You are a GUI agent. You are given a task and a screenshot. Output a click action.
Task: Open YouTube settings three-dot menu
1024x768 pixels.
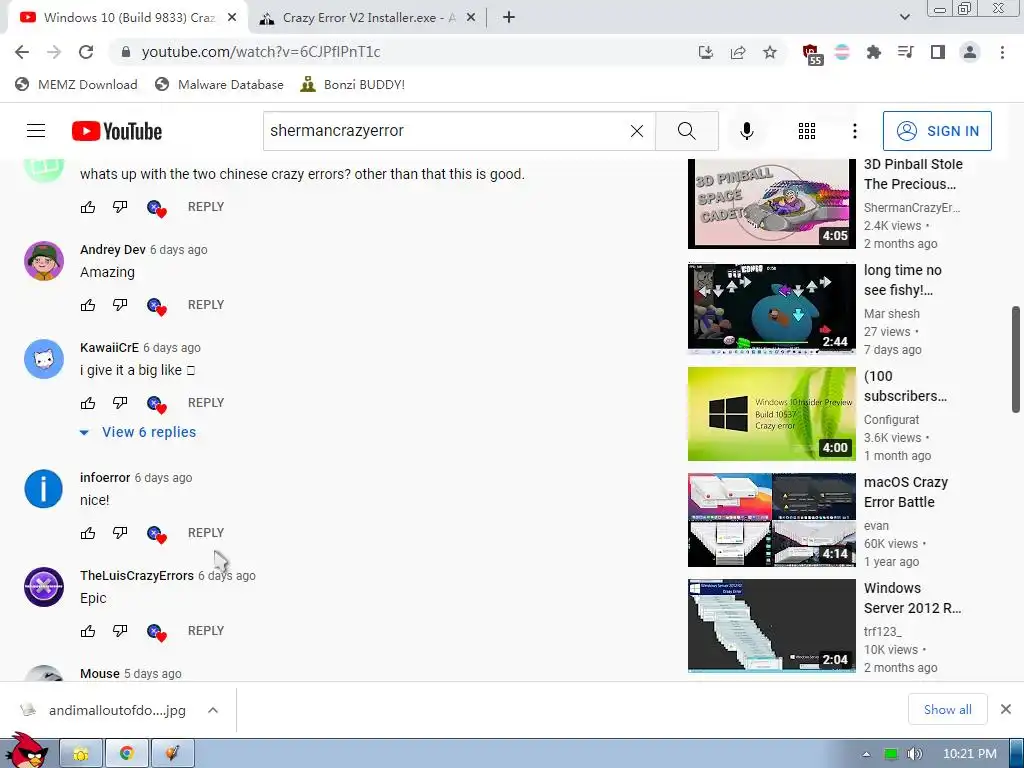(854, 131)
